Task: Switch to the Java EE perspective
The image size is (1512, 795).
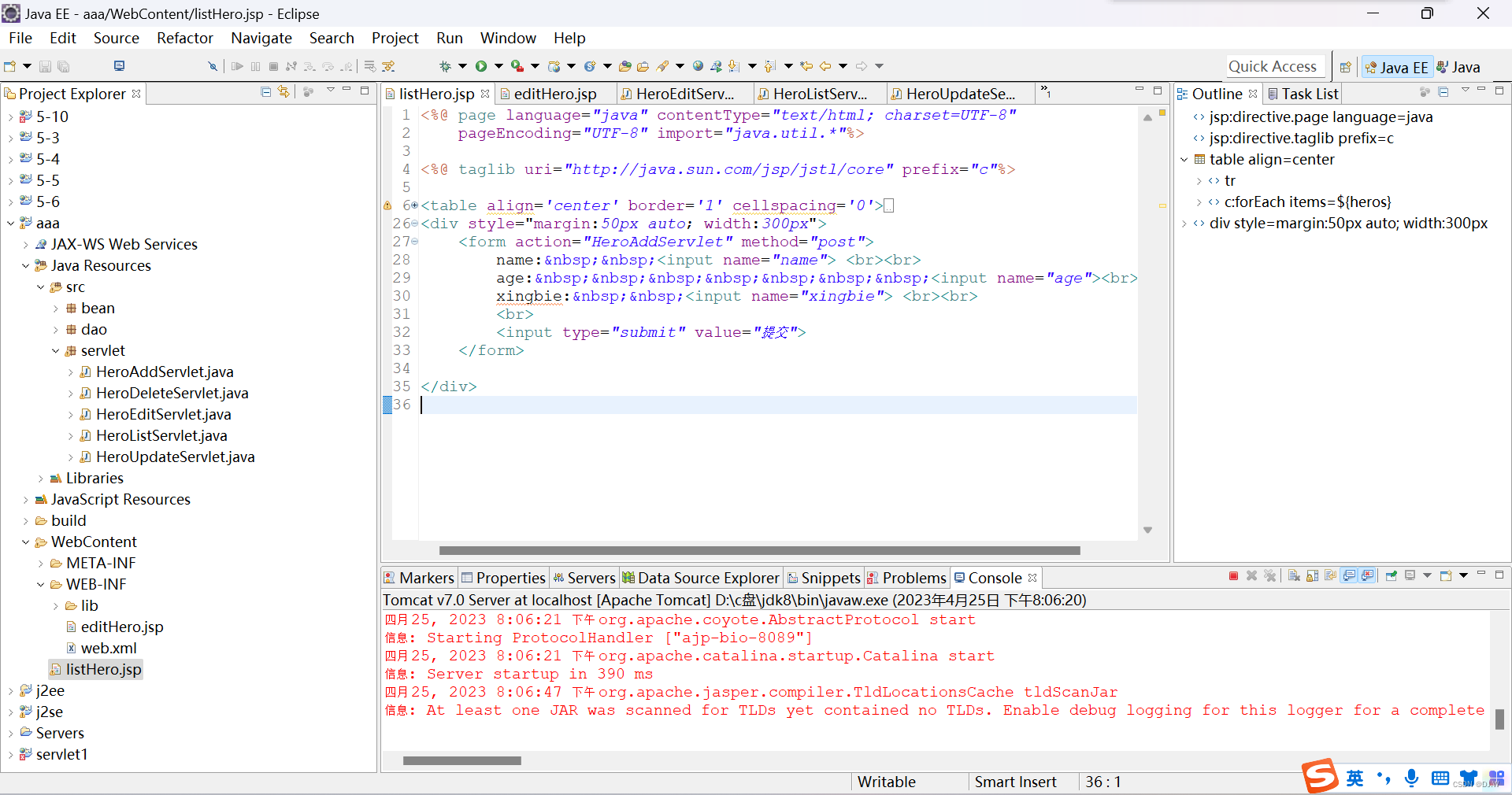Action: coord(1396,68)
